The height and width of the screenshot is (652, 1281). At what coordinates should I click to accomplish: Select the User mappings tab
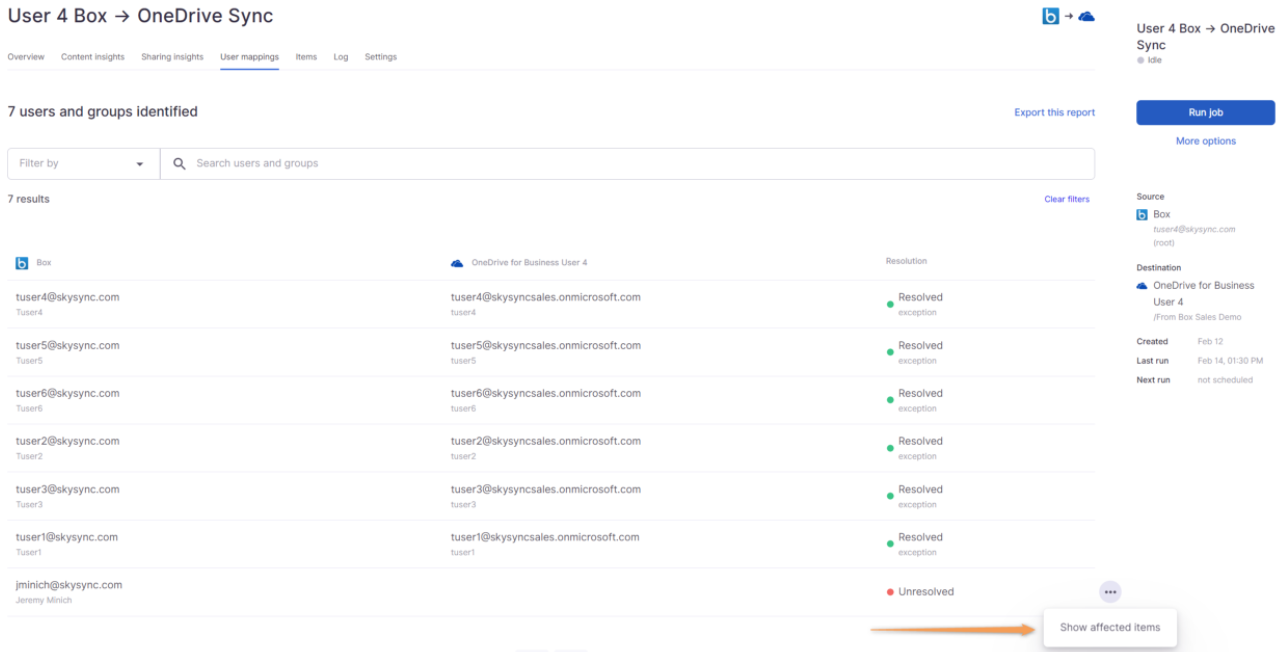click(249, 57)
